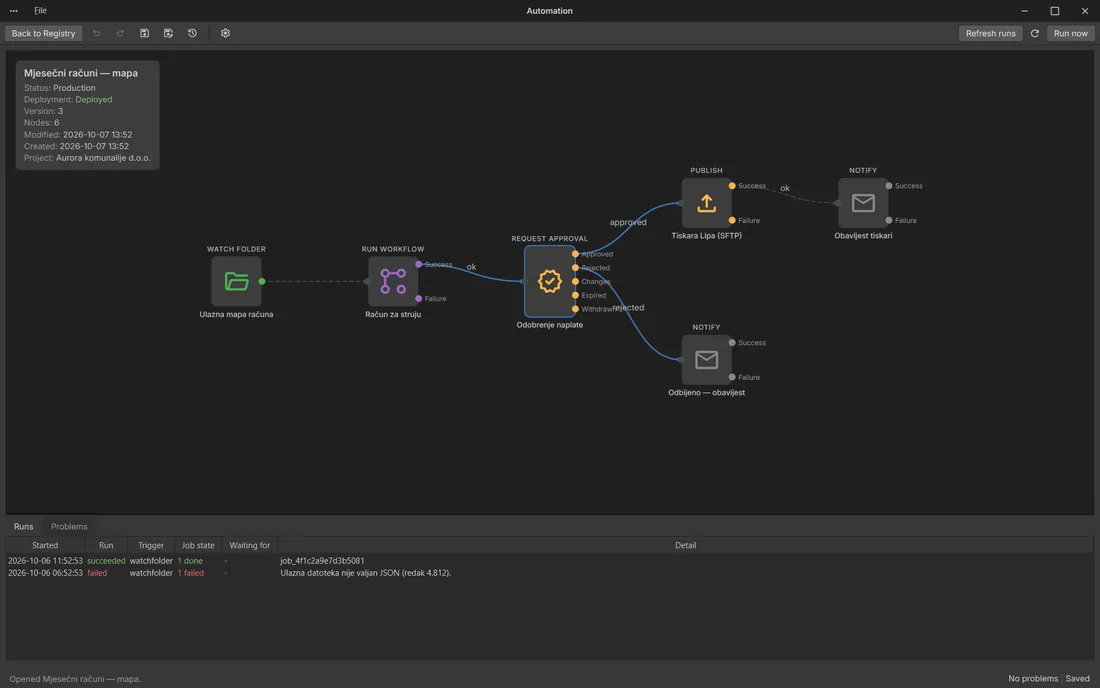The image size is (1100, 688).
Task: Switch to the Runs tab
Action: (23, 527)
